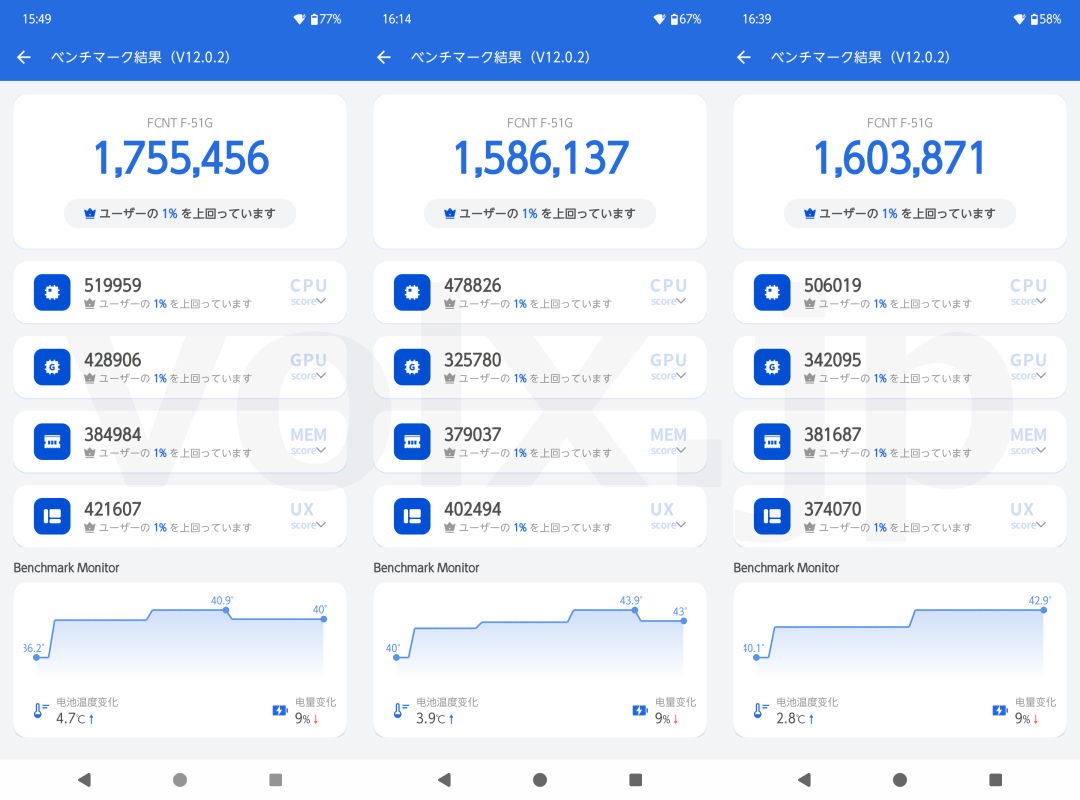The height and width of the screenshot is (800, 1080).
Task: Select the total score 1,603,871
Action: (x=900, y=158)
